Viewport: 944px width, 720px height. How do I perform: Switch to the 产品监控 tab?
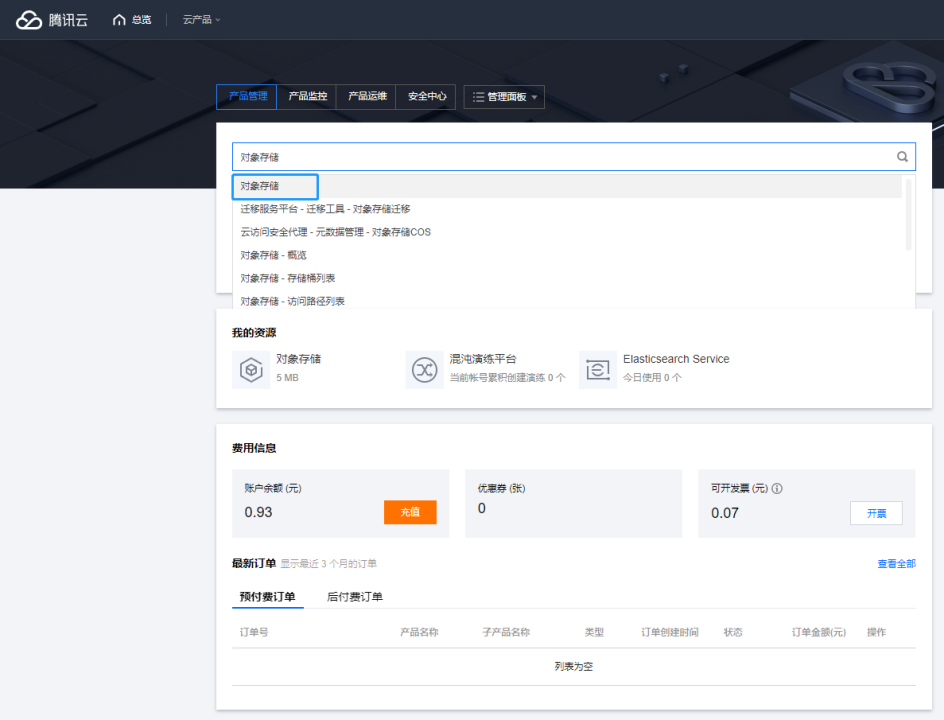click(x=307, y=97)
